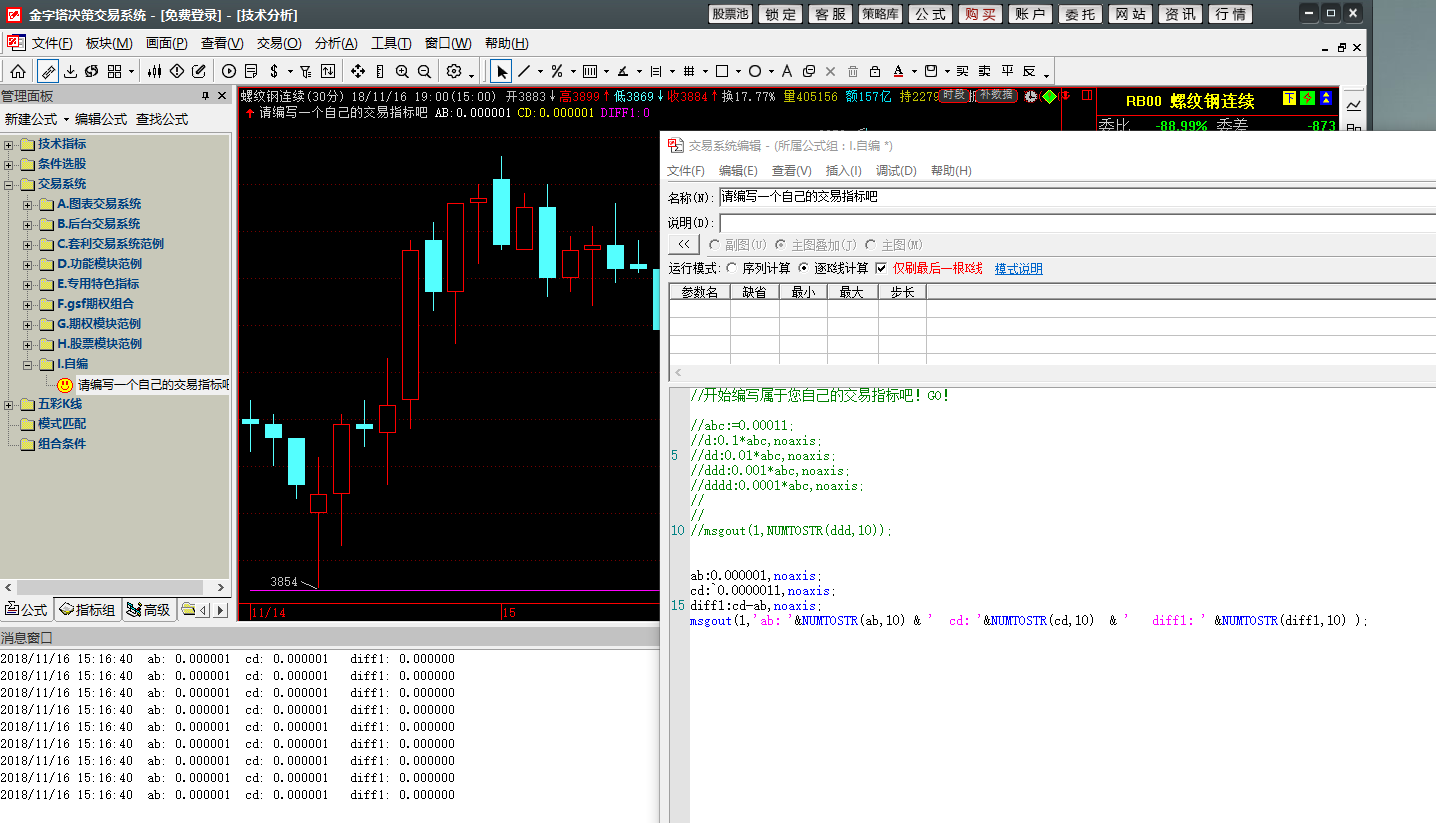Open the line tool dropdown arrow
1436x823 pixels.
540,71
